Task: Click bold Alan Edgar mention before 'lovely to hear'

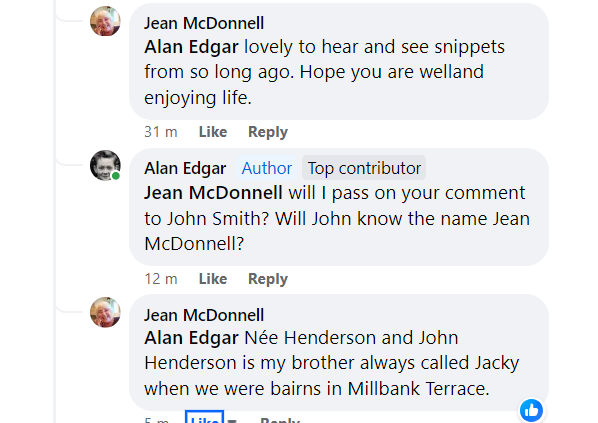Action: 191,47
